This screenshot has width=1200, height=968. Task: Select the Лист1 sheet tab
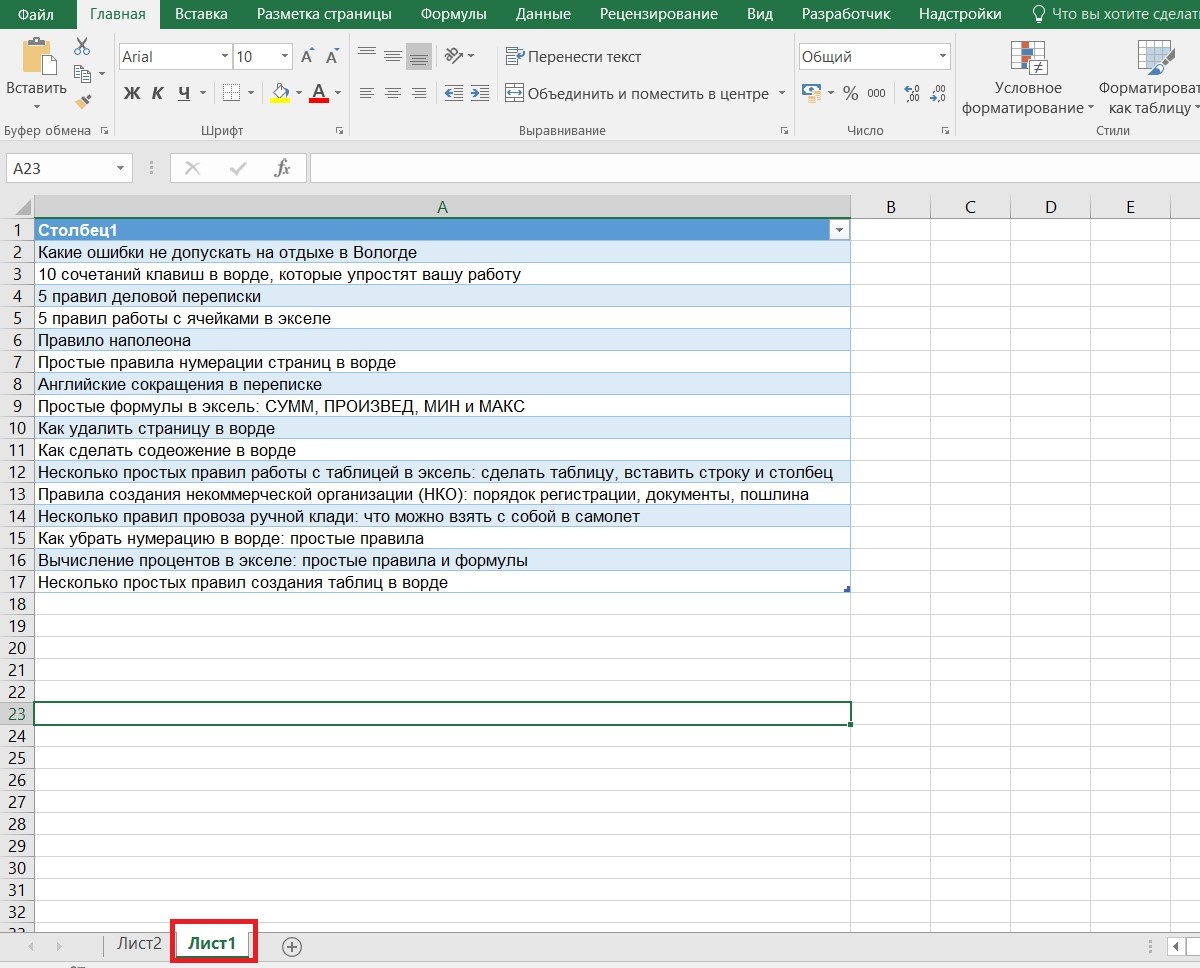(x=212, y=943)
